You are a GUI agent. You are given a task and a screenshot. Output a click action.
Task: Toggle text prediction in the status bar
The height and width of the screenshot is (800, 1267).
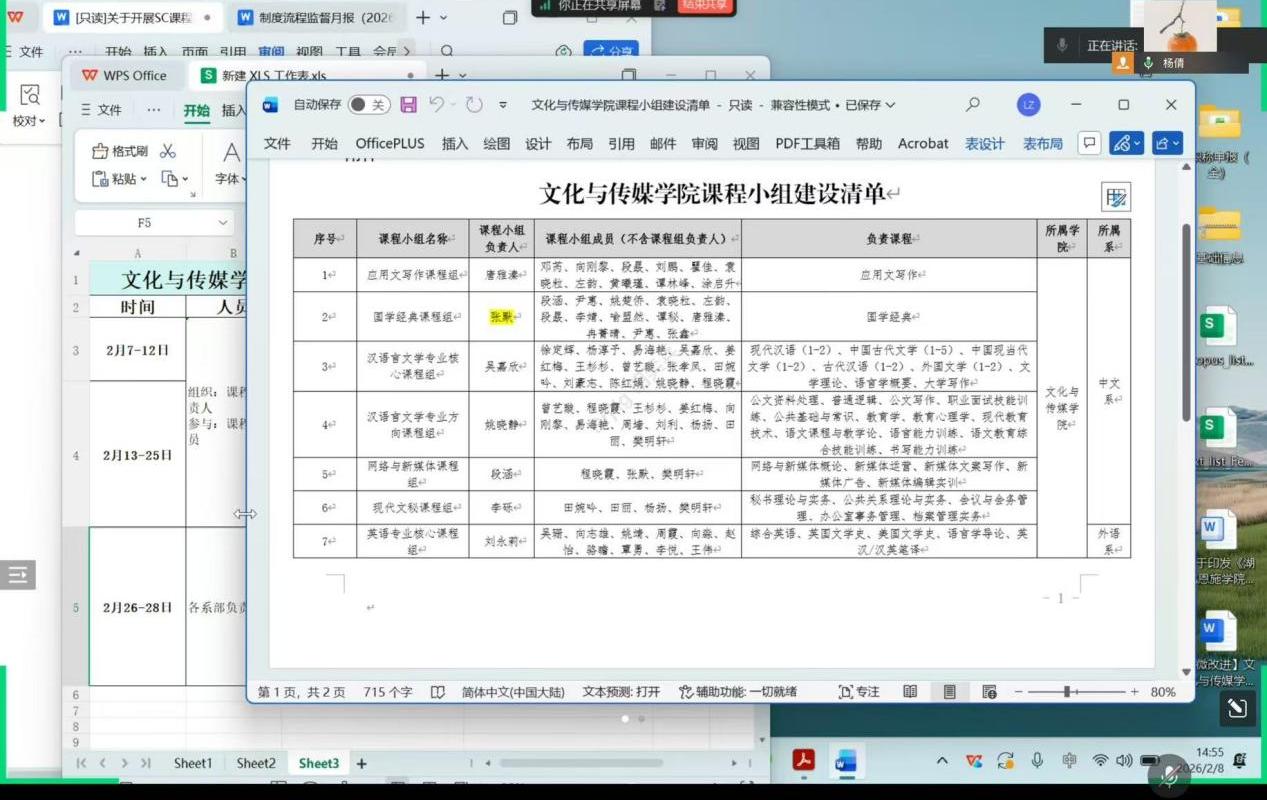pyautogui.click(x=621, y=691)
